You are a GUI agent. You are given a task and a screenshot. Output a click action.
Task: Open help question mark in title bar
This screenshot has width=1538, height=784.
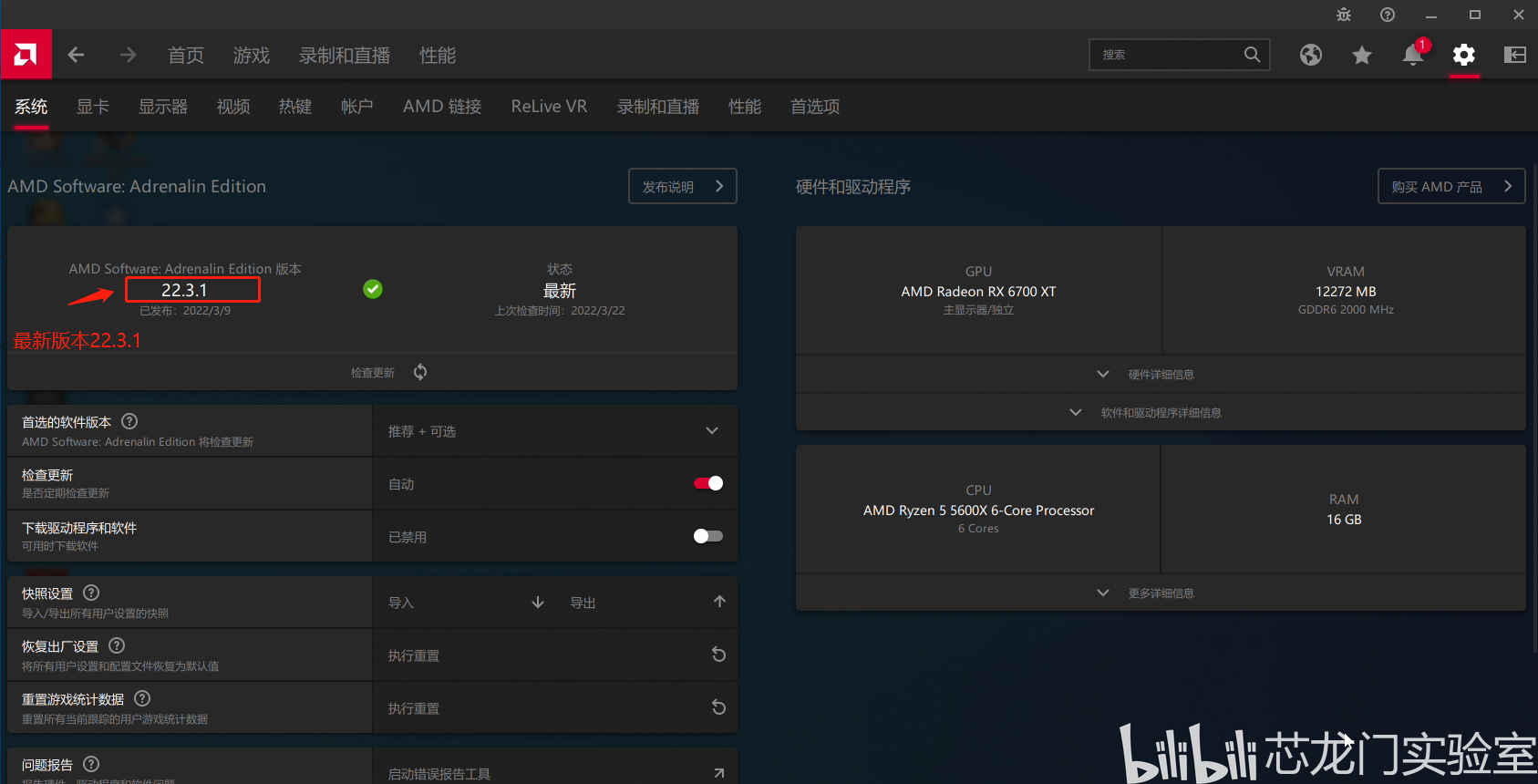tap(1388, 15)
